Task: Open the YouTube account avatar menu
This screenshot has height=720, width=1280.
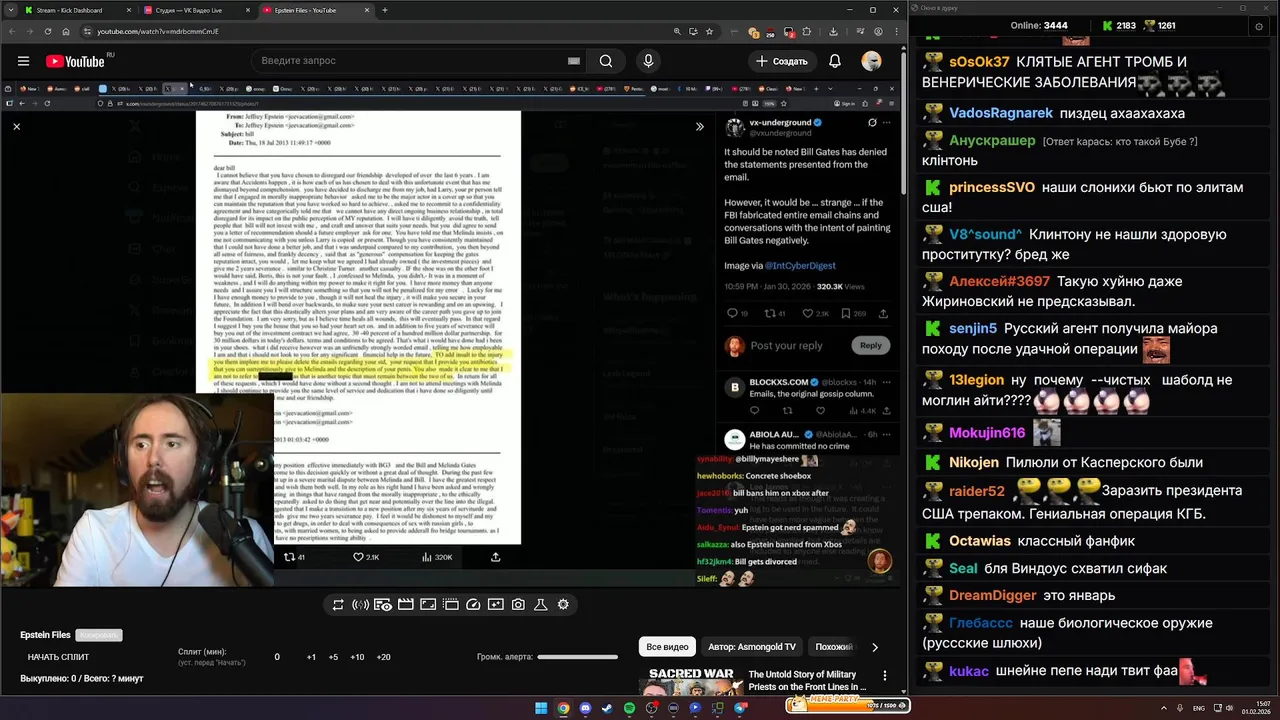Action: [871, 61]
